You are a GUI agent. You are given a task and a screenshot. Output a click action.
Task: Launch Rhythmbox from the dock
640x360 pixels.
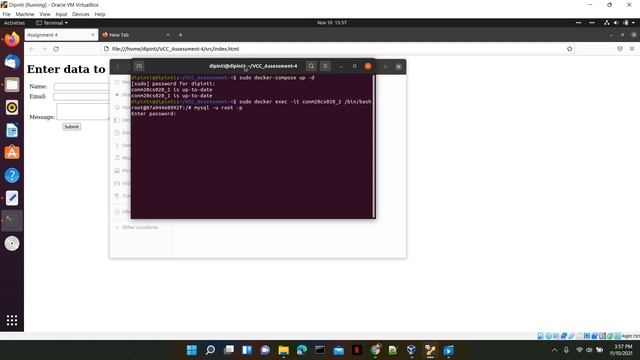tap(12, 107)
